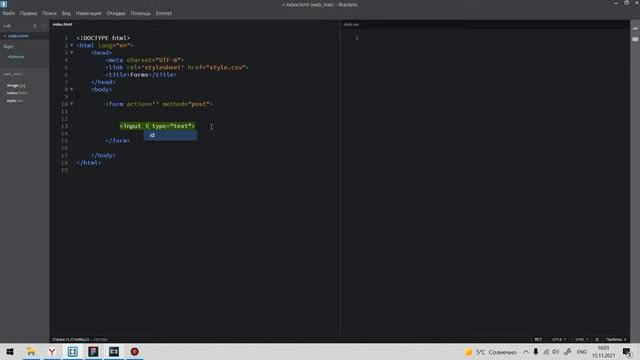Collapse the html tag fold on line 2
Screen dimensions: 640x360
72,45
